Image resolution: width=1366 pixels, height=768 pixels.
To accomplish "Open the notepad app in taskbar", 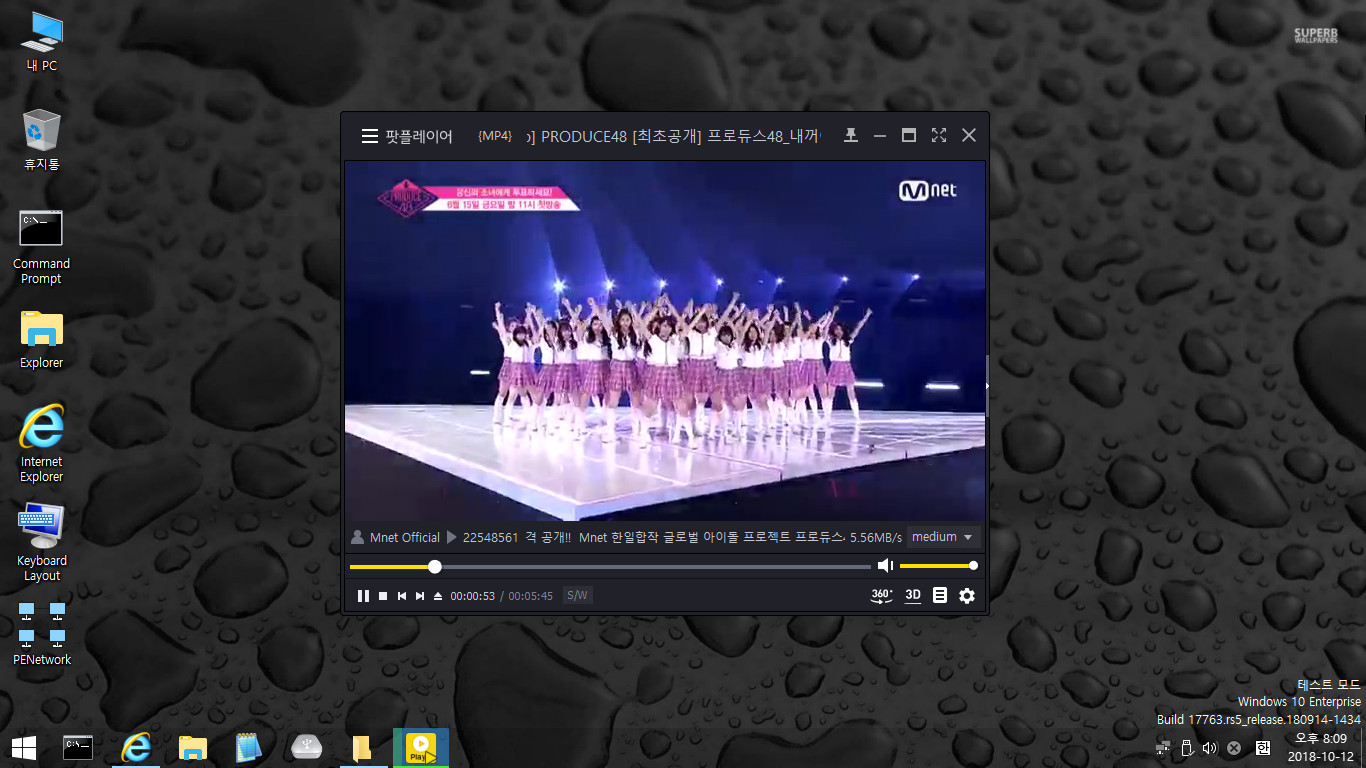I will point(249,747).
